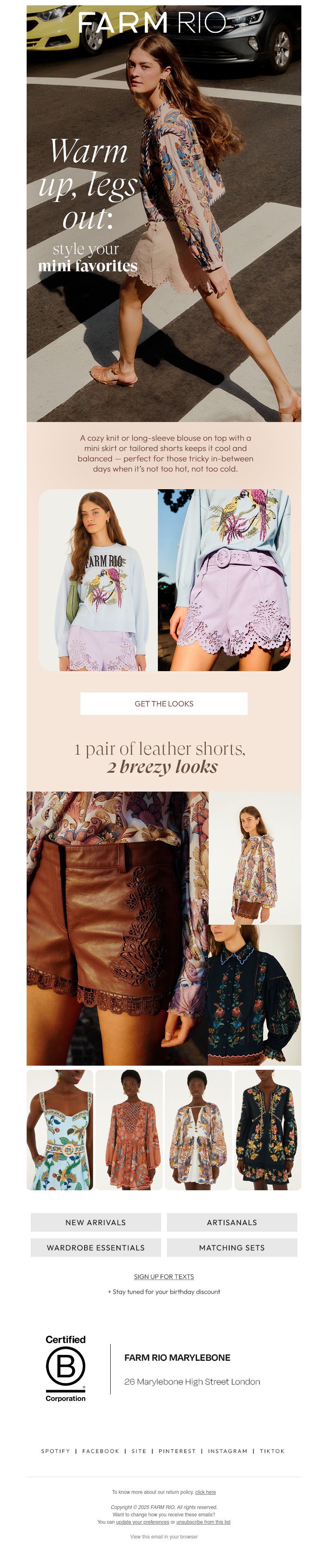
Task: Visit the SITE footer link
Action: click(139, 1451)
